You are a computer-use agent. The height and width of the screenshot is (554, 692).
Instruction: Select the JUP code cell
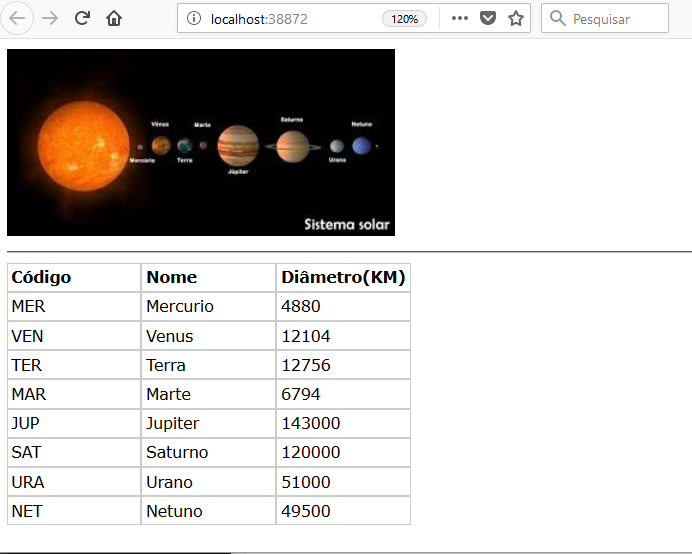click(x=74, y=423)
